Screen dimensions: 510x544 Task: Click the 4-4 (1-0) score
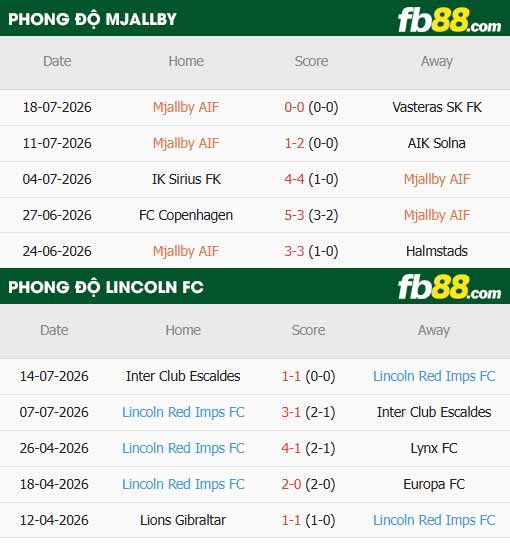click(311, 179)
